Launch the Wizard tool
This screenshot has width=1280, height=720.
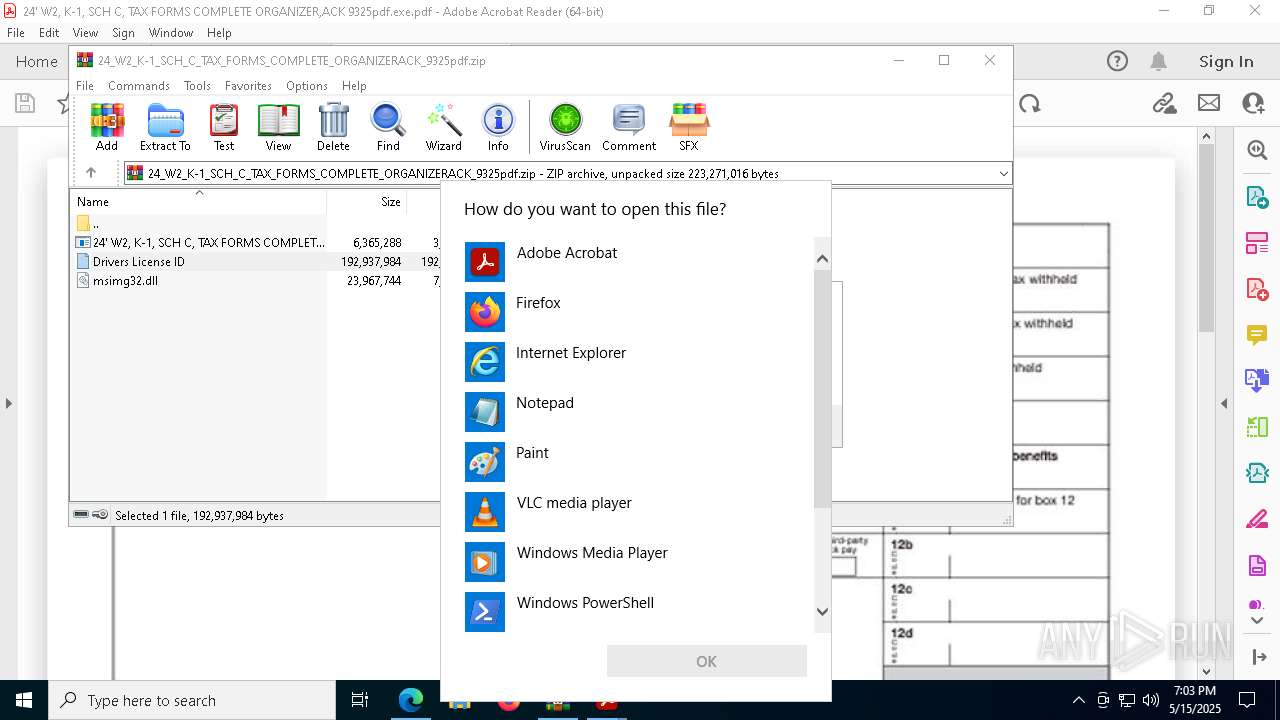tap(443, 127)
